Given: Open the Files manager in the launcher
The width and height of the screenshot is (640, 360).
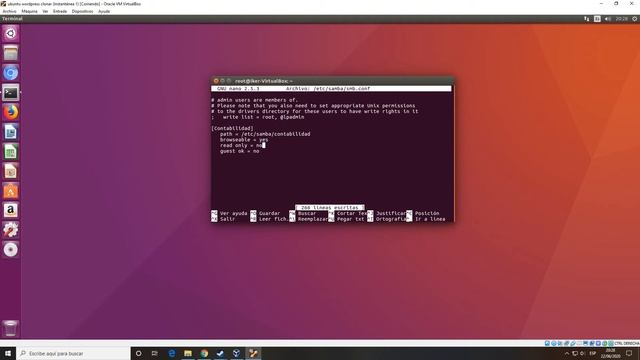Looking at the screenshot, I should click(x=11, y=53).
